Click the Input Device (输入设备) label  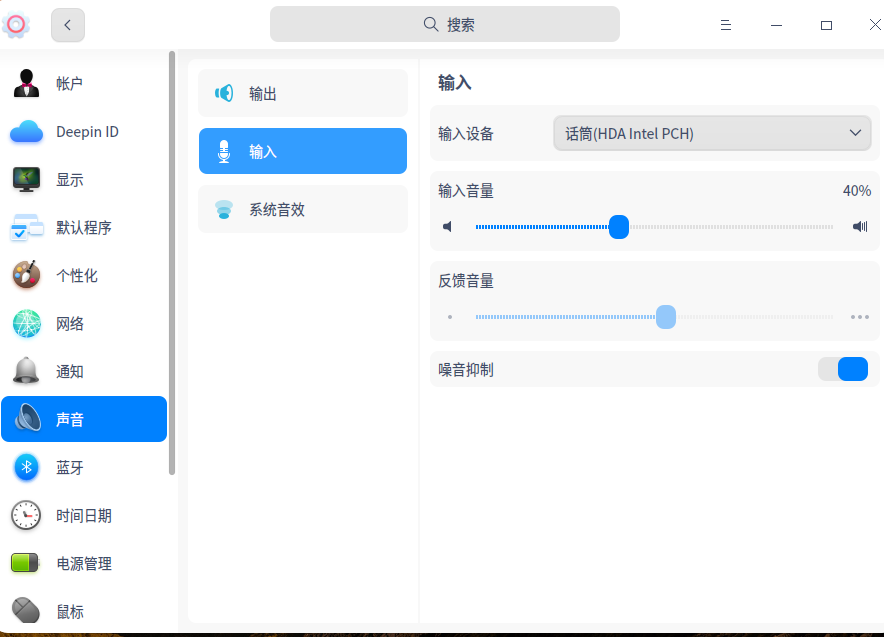[x=466, y=134]
